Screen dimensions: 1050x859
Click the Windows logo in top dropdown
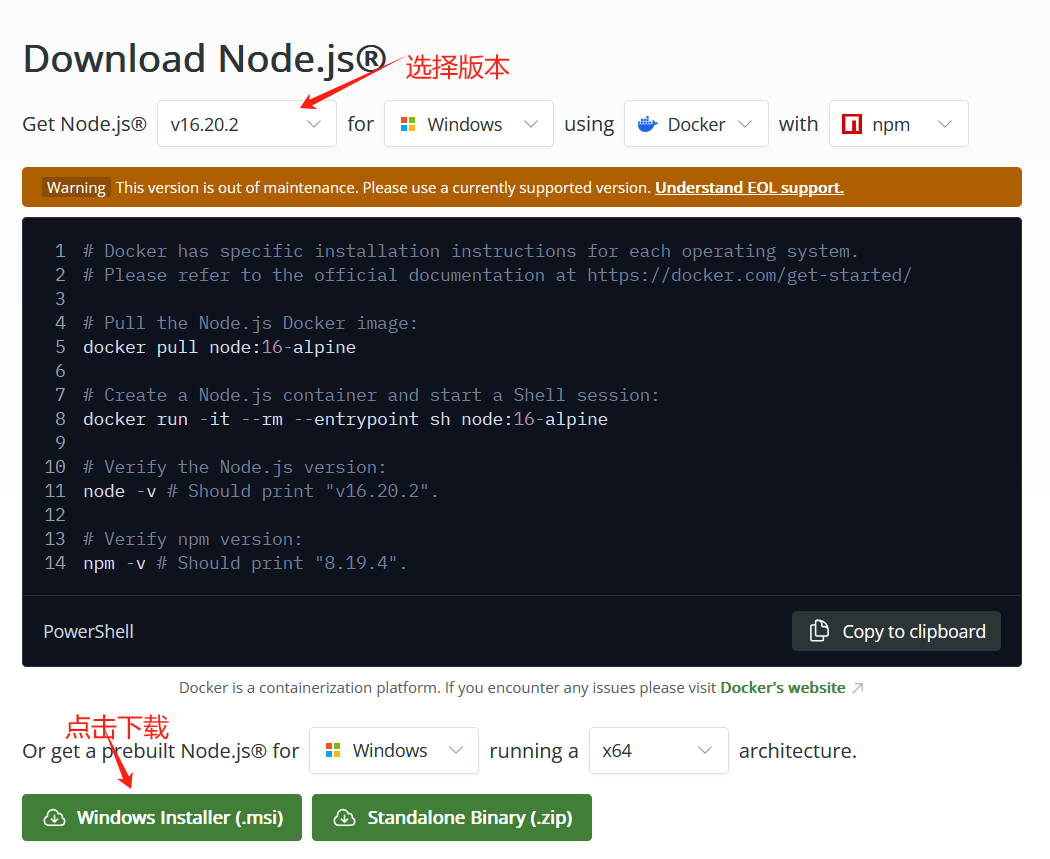[408, 124]
